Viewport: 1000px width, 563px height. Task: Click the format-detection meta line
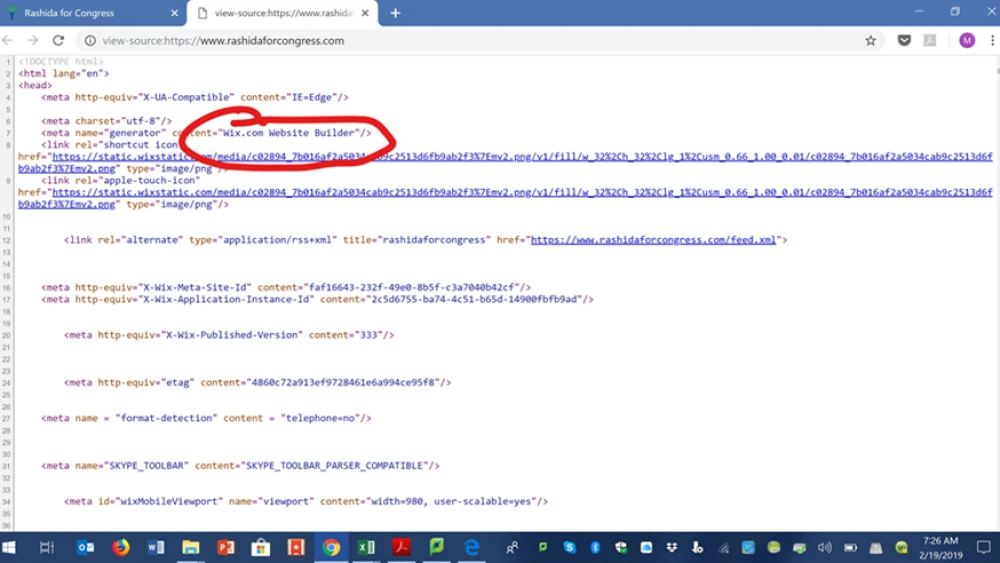[x=206, y=418]
